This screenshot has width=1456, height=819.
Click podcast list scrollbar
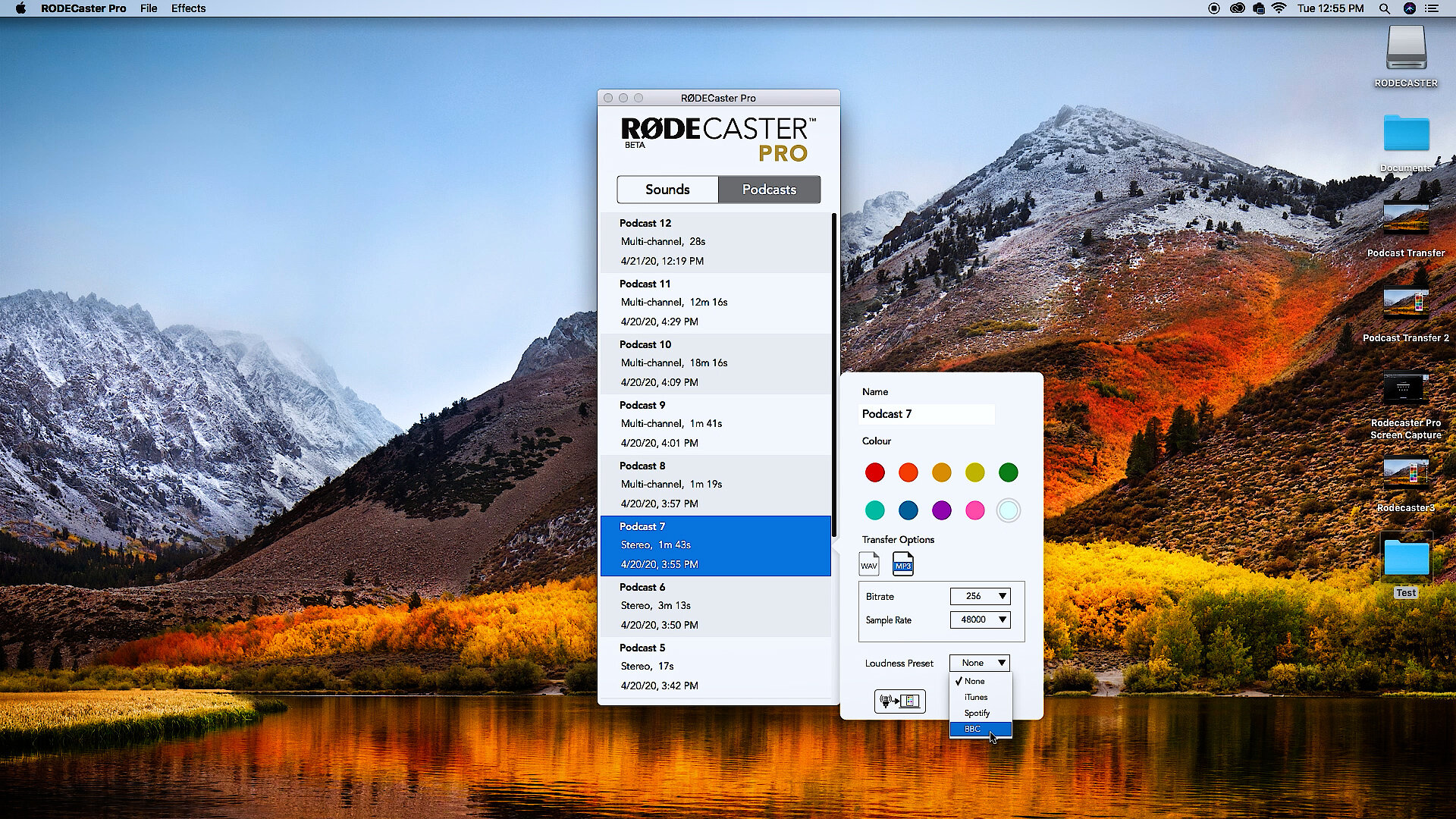click(834, 375)
